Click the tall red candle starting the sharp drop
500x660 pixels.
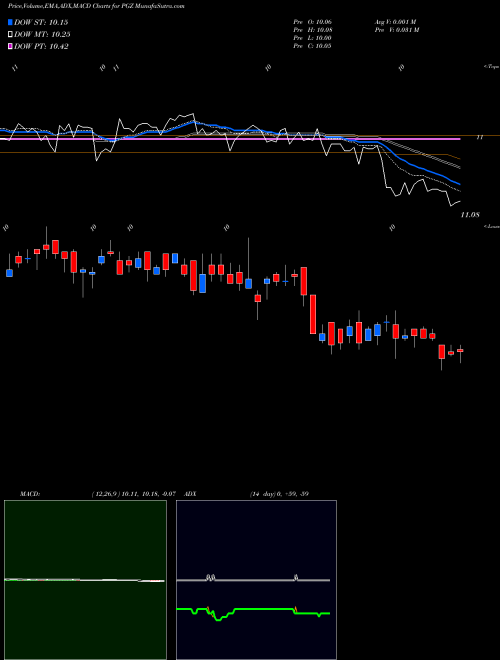point(313,314)
